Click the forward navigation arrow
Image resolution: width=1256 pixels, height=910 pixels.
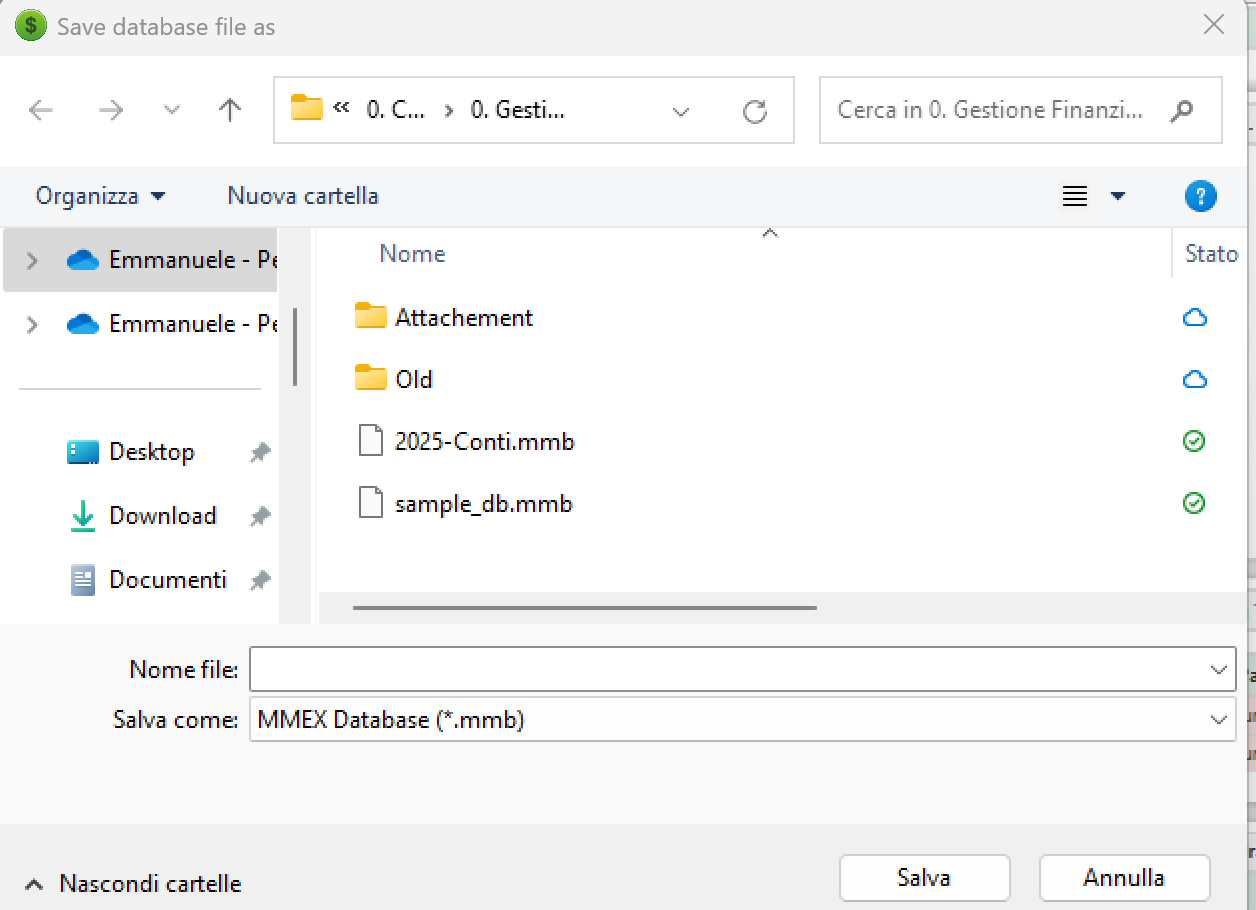(110, 110)
